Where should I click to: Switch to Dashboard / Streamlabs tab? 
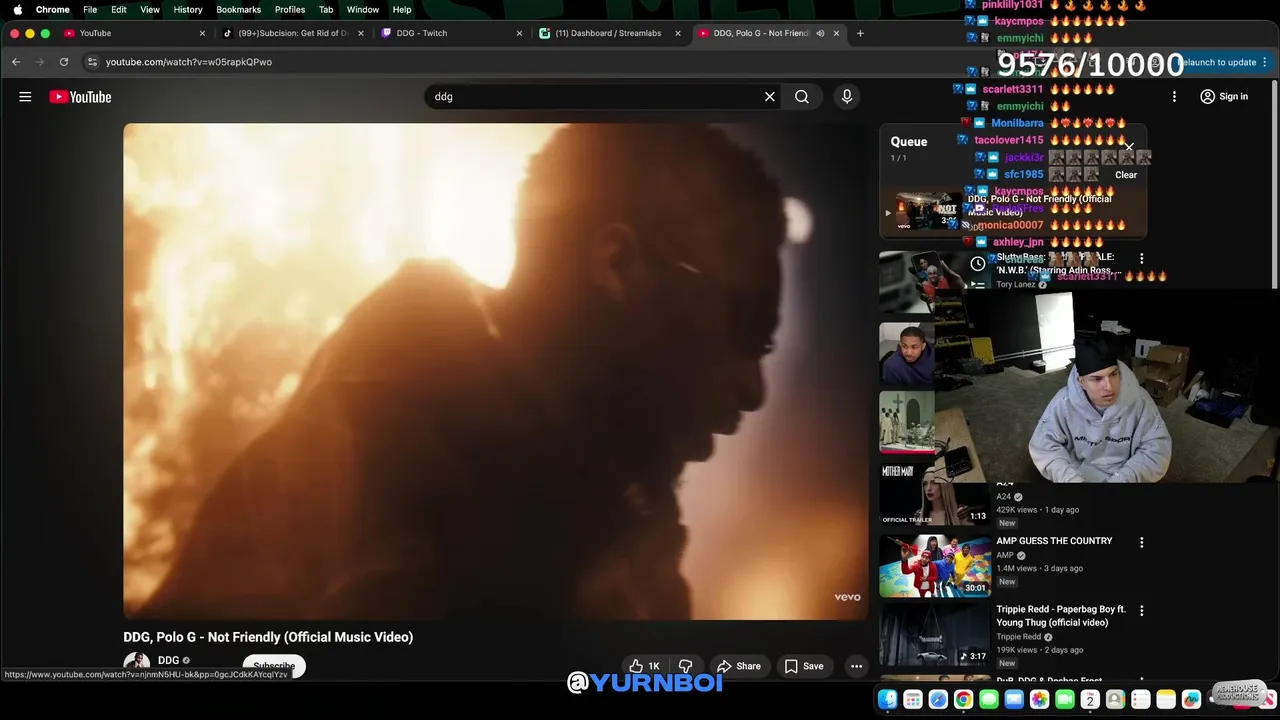coord(608,33)
